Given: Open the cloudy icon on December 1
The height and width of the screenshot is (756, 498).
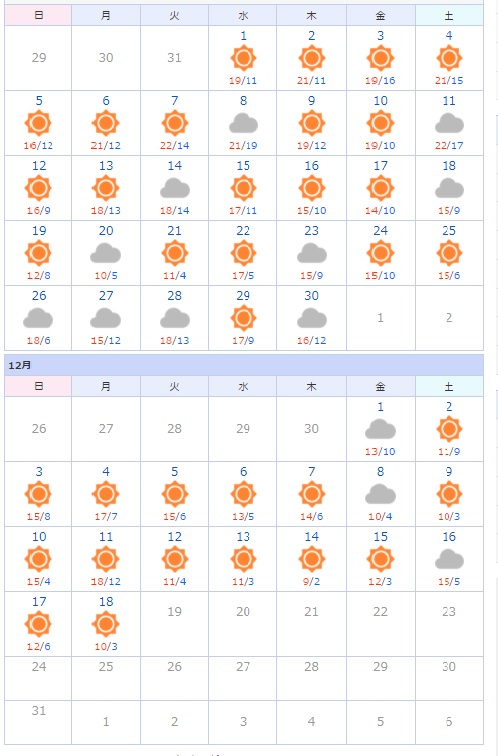Looking at the screenshot, I should tap(380, 429).
